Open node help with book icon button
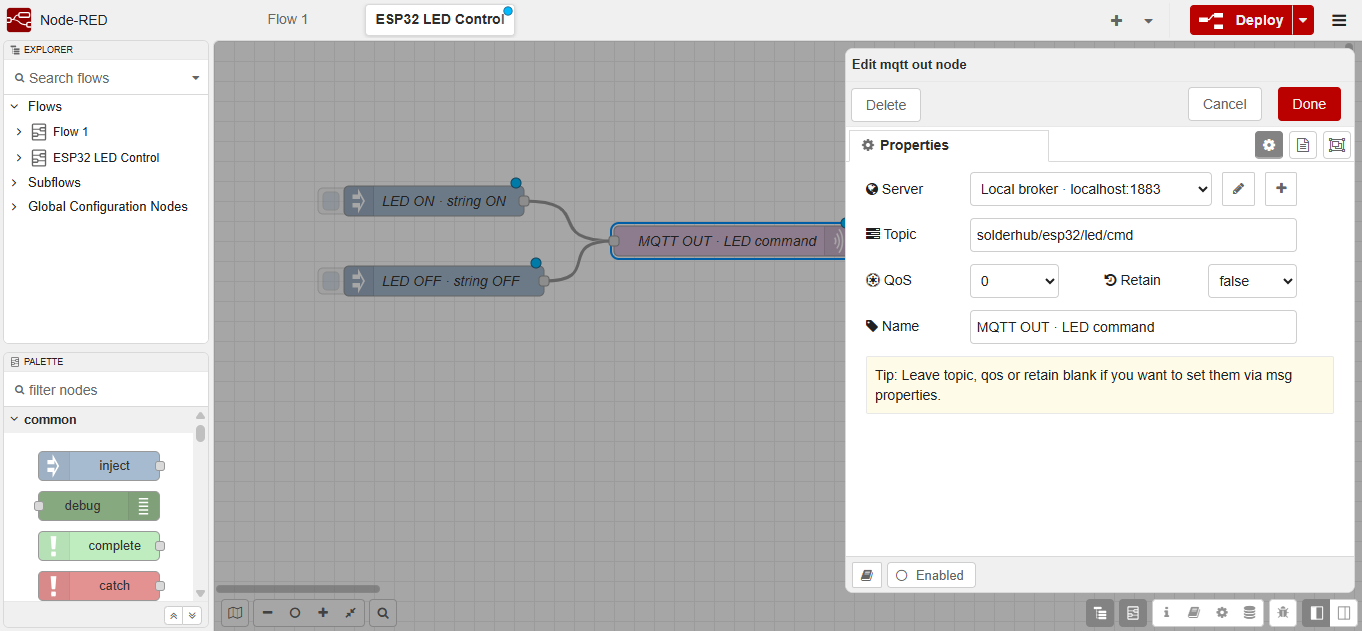1362x631 pixels. click(867, 575)
